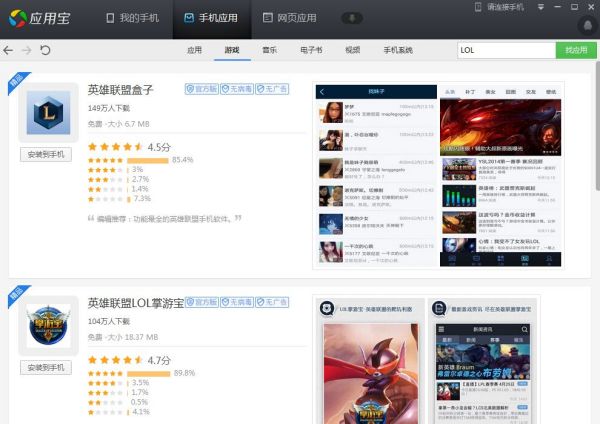
Task: Click the 请连接手机 connect phone icon
Action: tap(478, 7)
